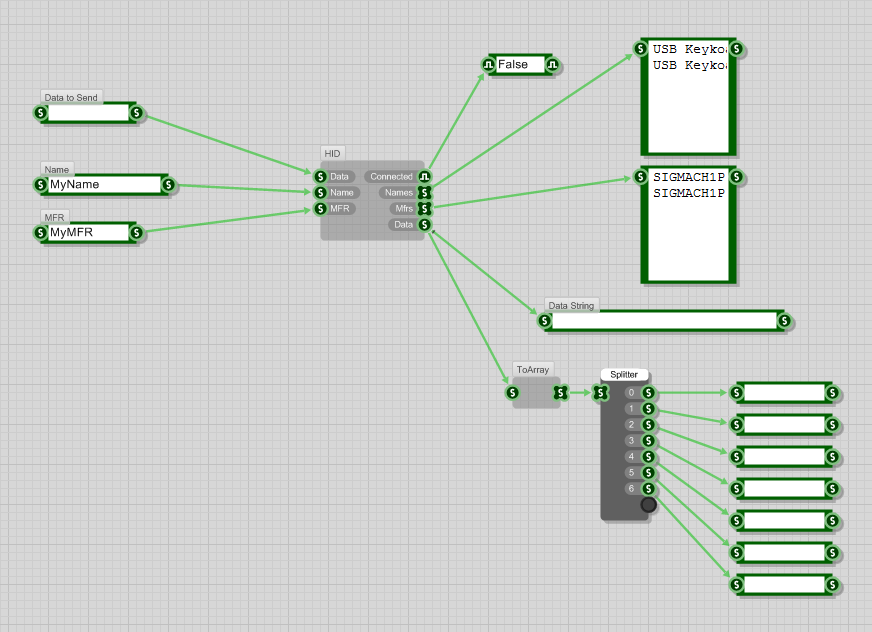The width and height of the screenshot is (872, 632).
Task: Click the string input pin on the ToArray node
Action: point(511,394)
